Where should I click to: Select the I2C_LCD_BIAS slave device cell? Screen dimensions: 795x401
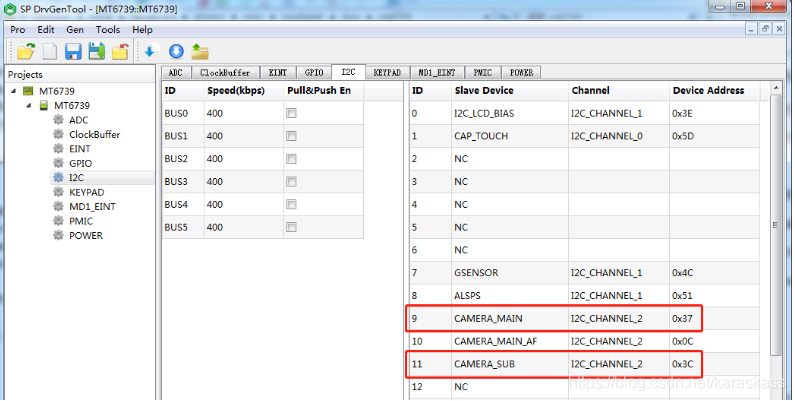[x=510, y=114]
